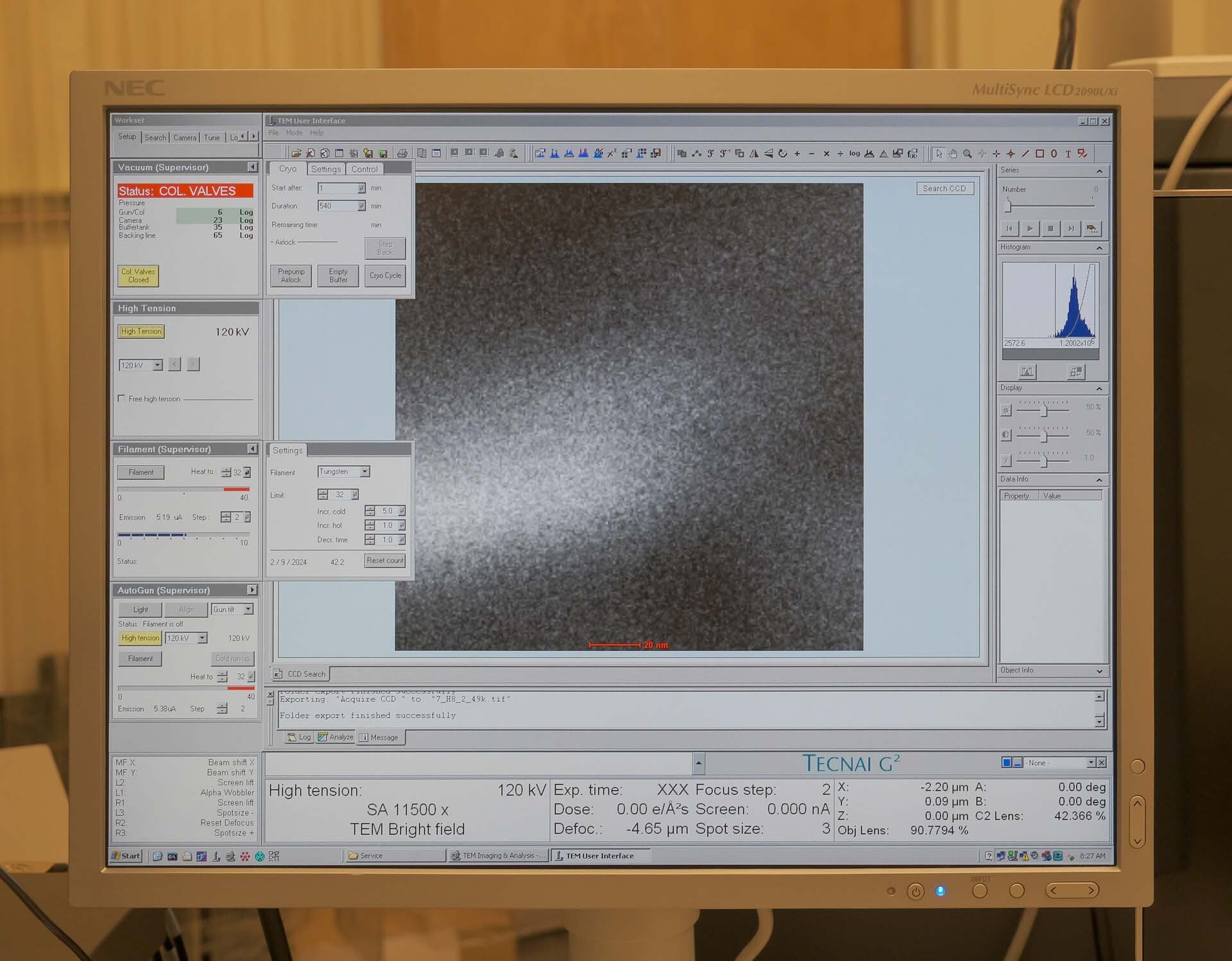Click the right icon below the histogram
1232x961 pixels.
pyautogui.click(x=1076, y=371)
